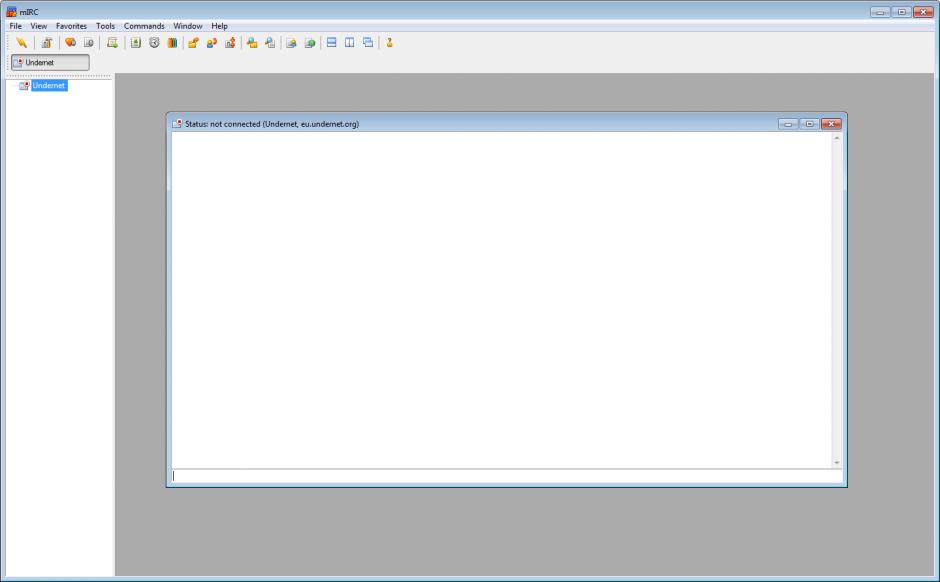940x582 pixels.
Task: Click the Timer clock icon
Action: 154,43
